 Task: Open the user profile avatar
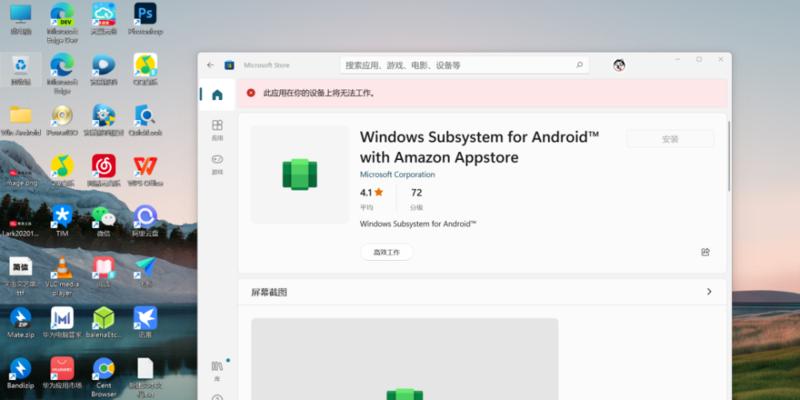tap(619, 65)
